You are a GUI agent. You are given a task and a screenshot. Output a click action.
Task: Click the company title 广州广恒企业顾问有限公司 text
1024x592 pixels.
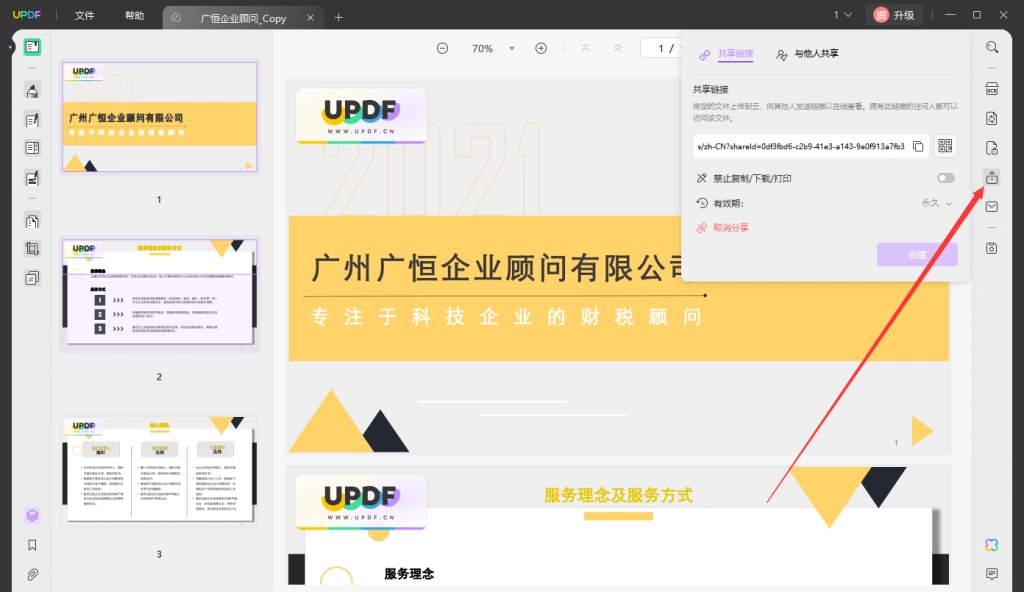click(496, 268)
